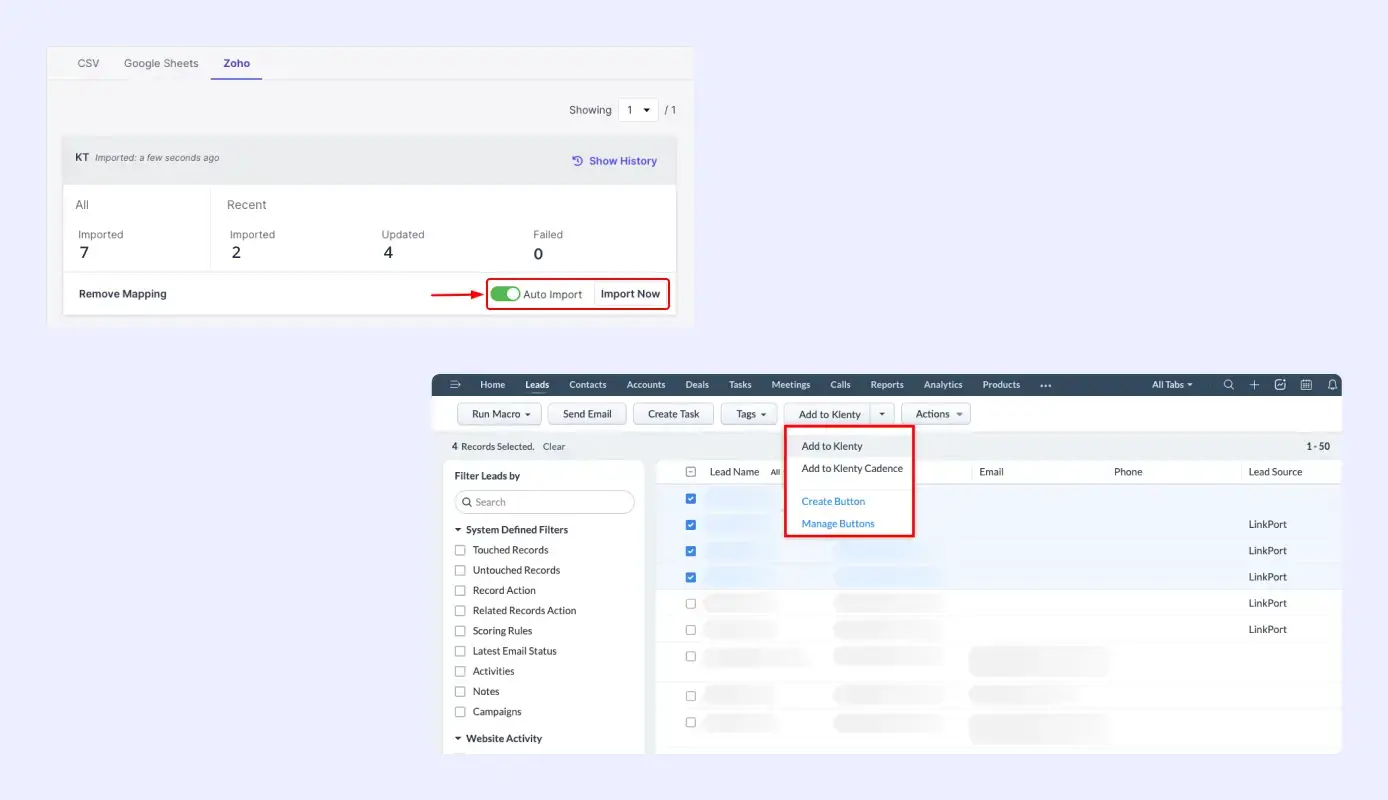Open the Products module tab
The image size is (1388, 800).
tap(1001, 385)
